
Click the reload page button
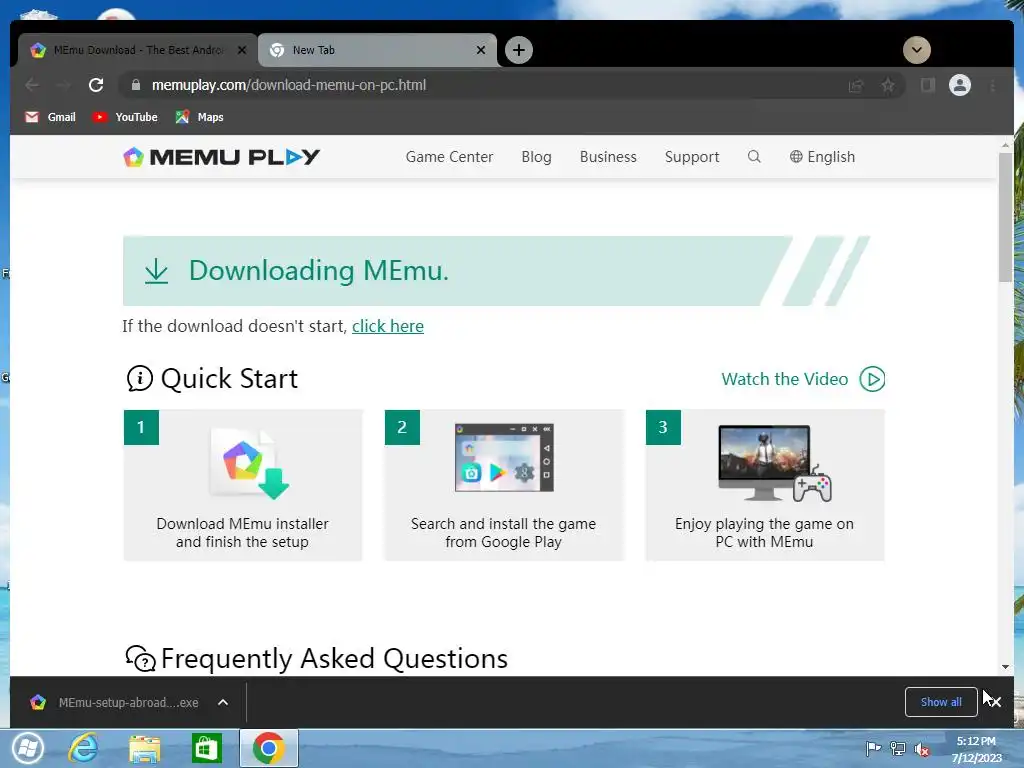96,85
